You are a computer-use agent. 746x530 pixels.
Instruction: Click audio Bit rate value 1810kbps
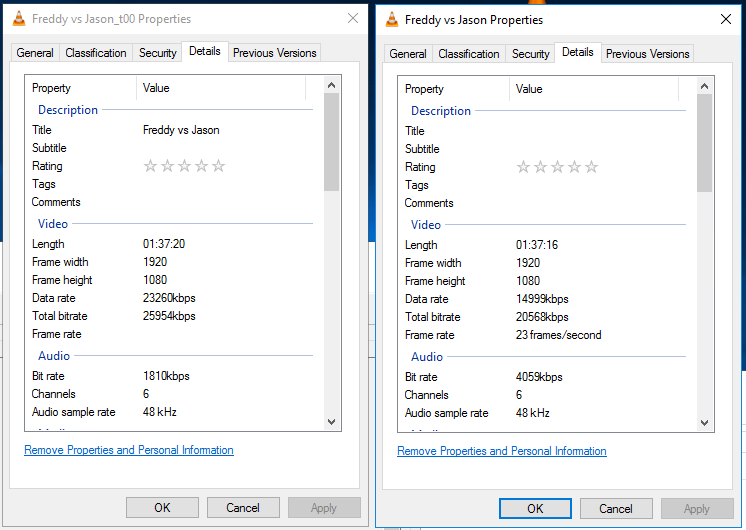pos(166,376)
